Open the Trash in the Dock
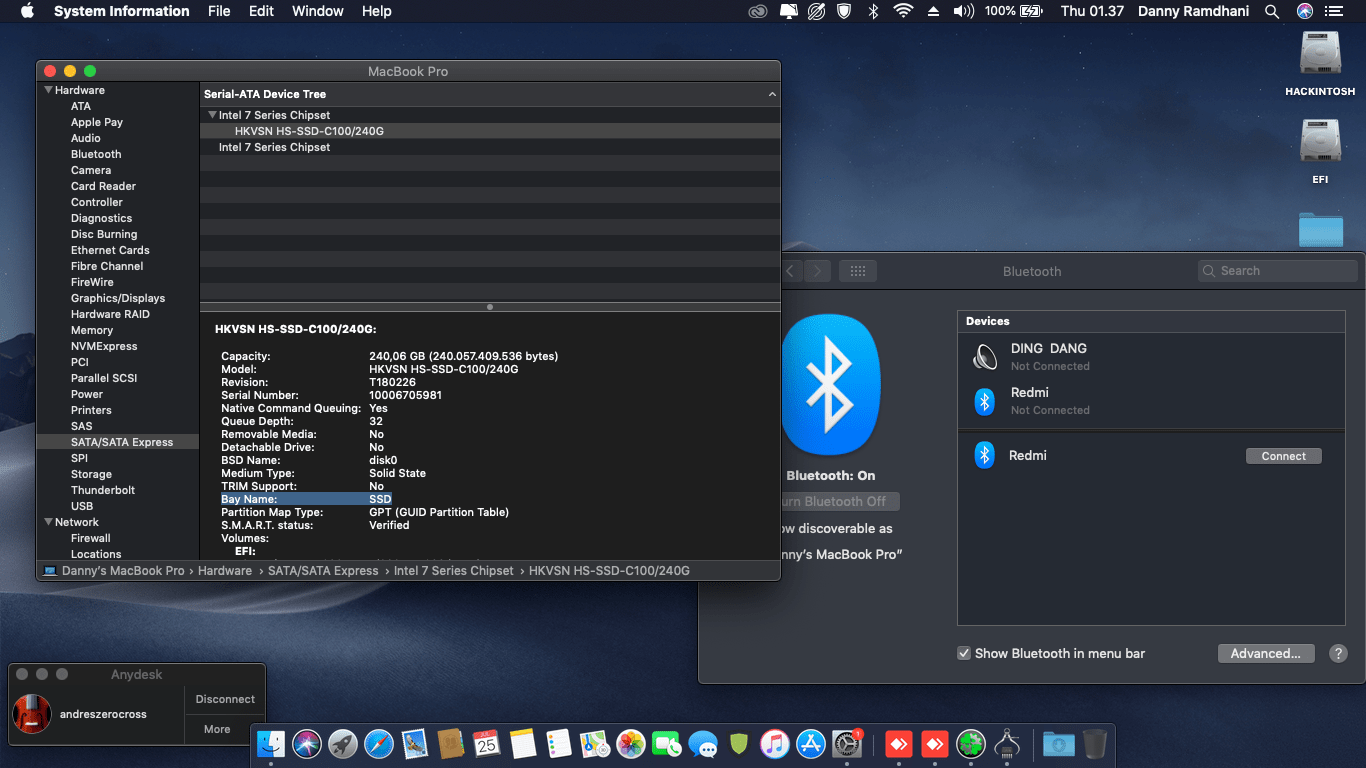This screenshot has height=768, width=1366. tap(1095, 744)
